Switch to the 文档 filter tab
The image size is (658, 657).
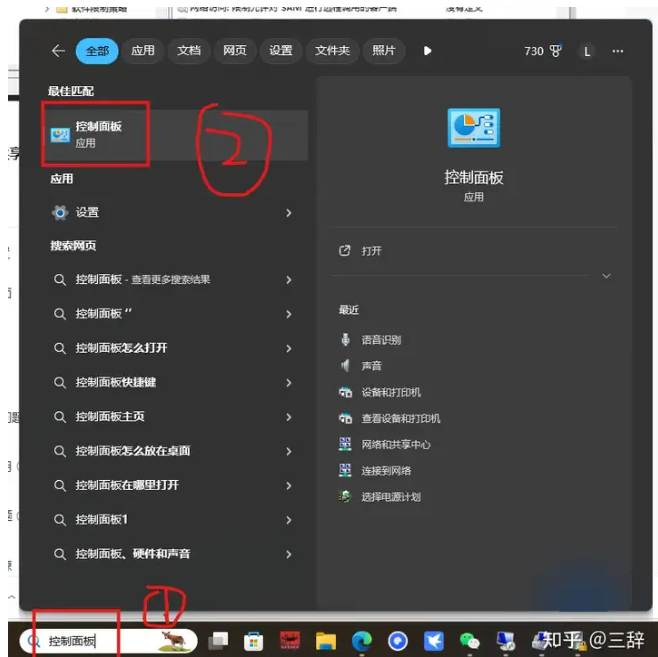189,51
